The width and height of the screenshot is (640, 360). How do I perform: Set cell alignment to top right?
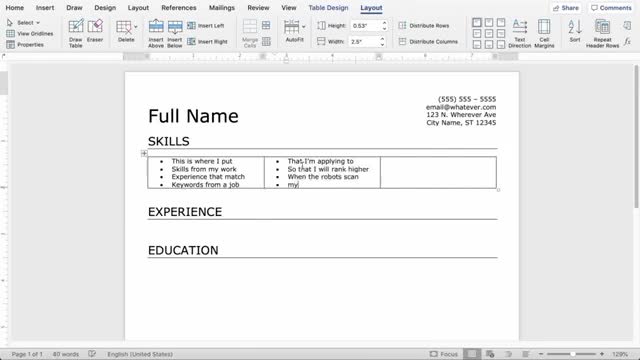(x=501, y=22)
